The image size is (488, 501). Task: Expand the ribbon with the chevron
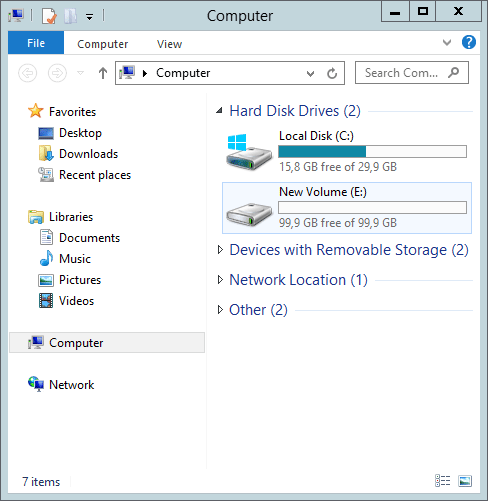click(447, 43)
